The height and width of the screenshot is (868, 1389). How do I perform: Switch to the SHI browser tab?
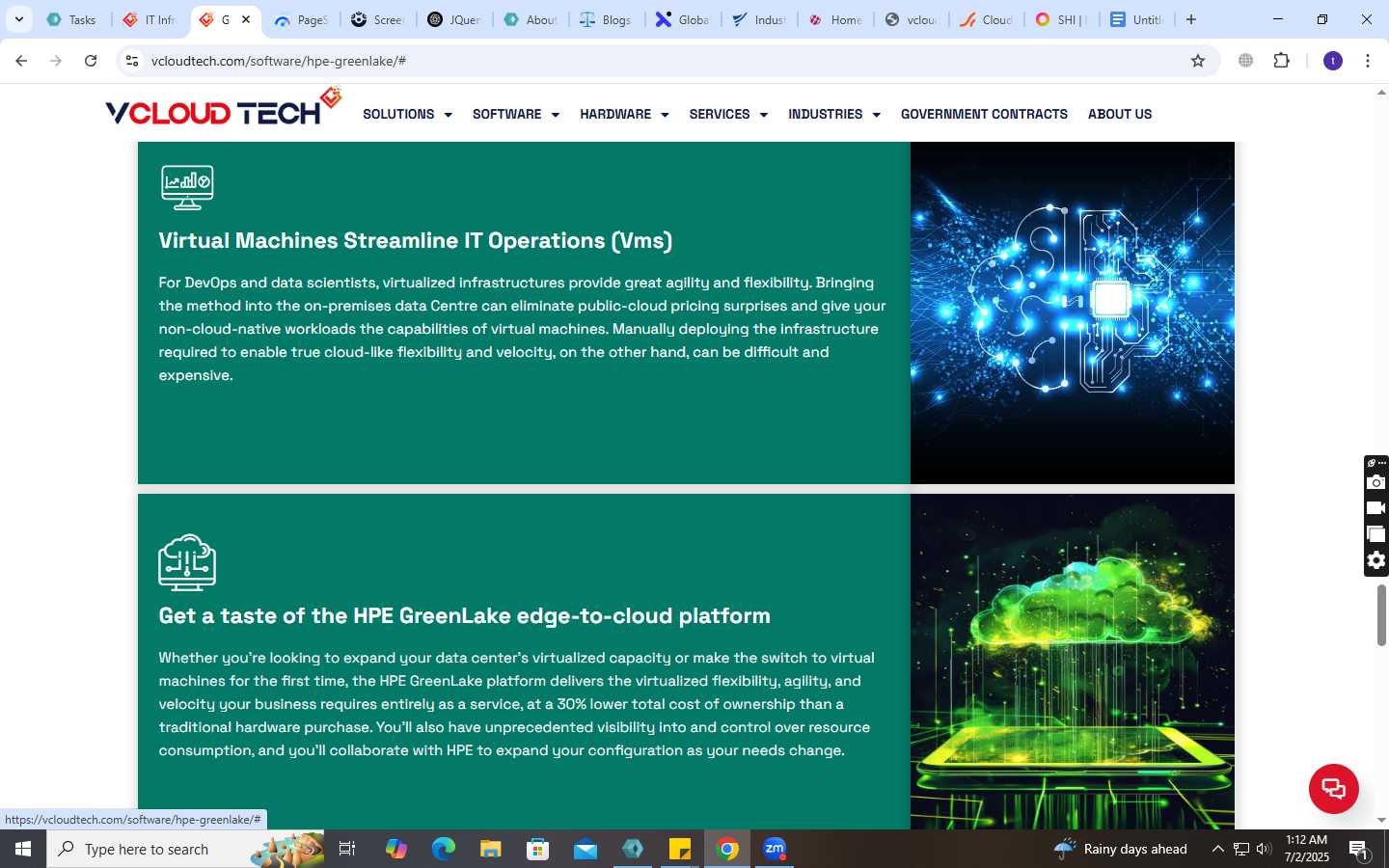[1063, 19]
